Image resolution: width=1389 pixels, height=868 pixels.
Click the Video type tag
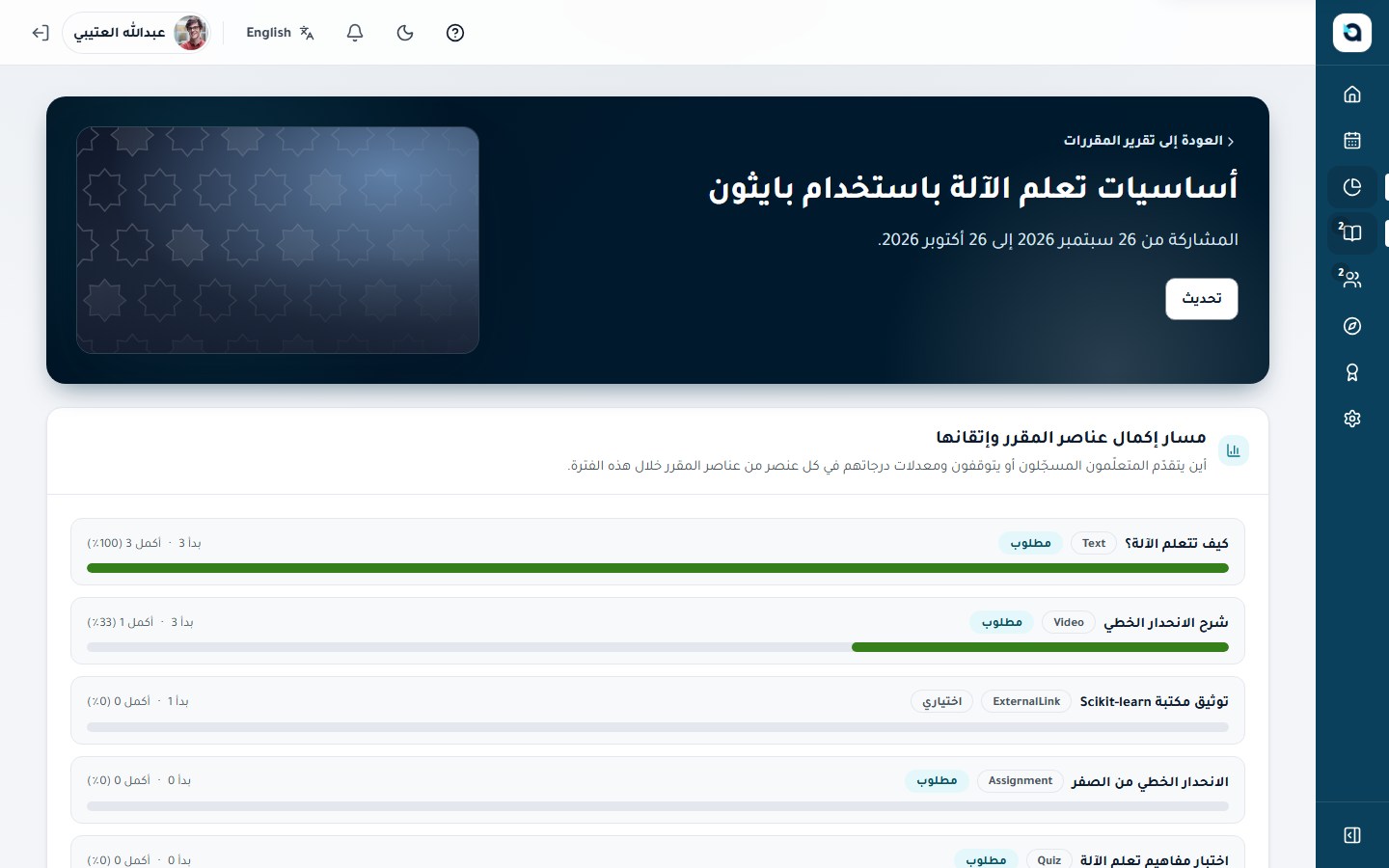[x=1069, y=622]
